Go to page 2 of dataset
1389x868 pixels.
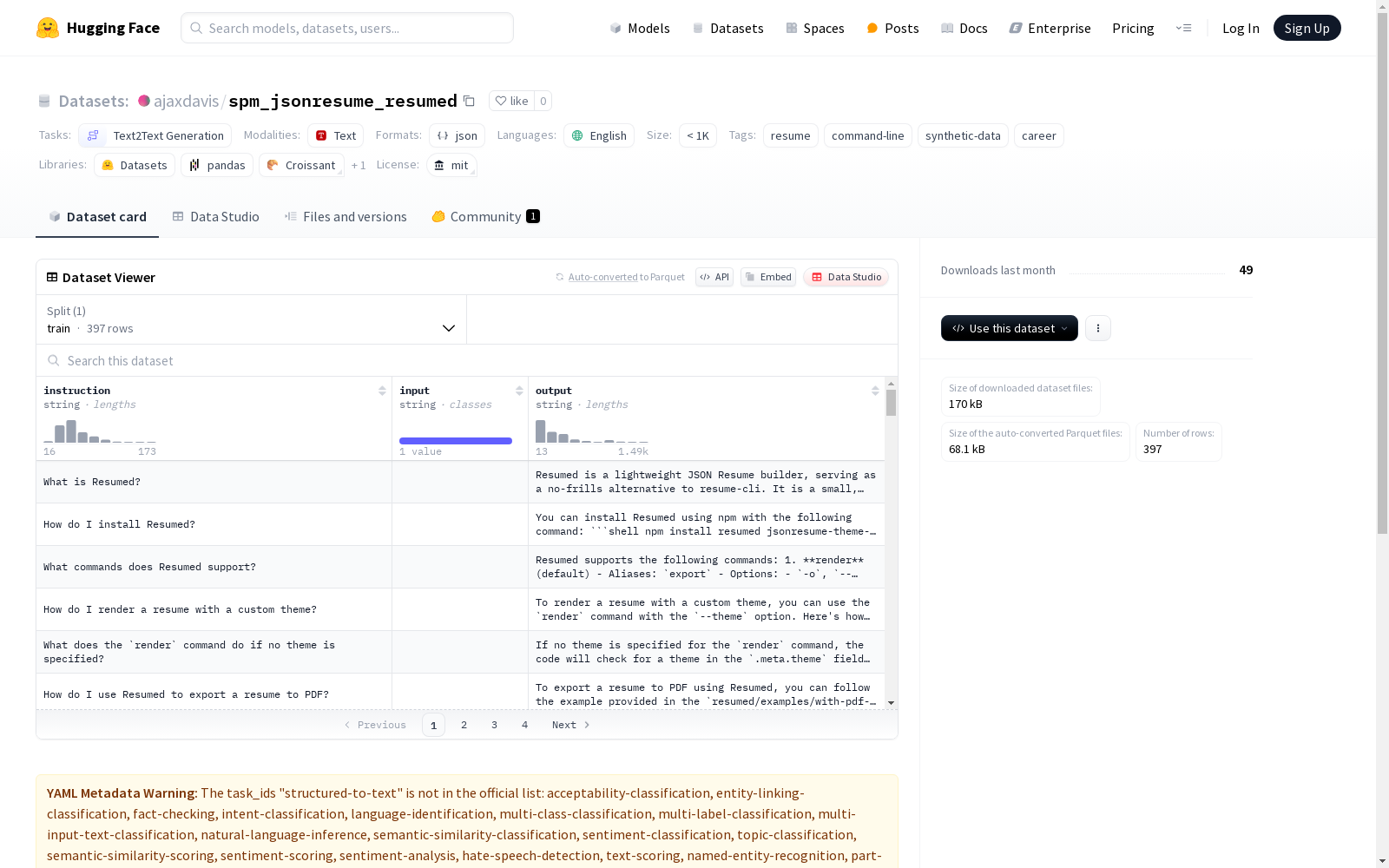pos(464,725)
